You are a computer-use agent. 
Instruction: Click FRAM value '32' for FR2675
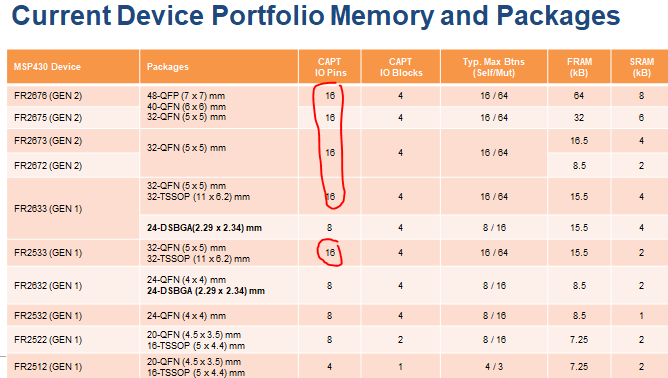[x=579, y=118]
